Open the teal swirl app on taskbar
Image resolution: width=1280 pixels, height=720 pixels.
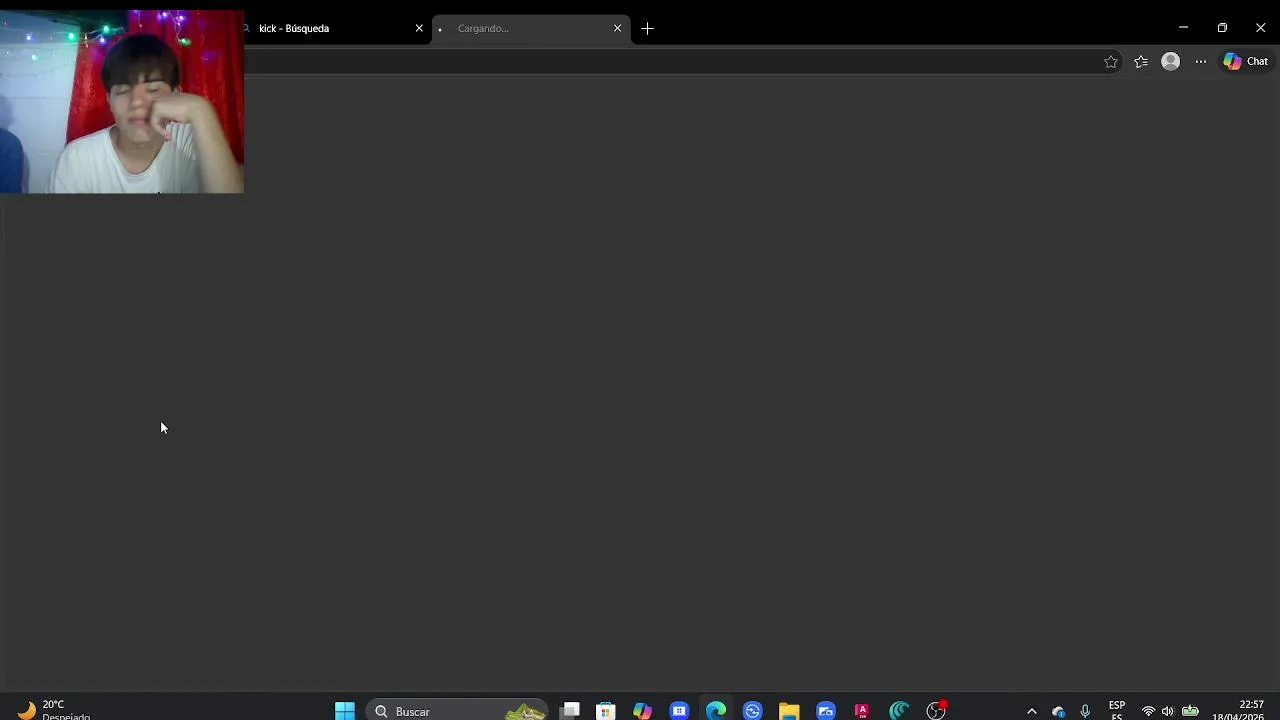pyautogui.click(x=899, y=711)
